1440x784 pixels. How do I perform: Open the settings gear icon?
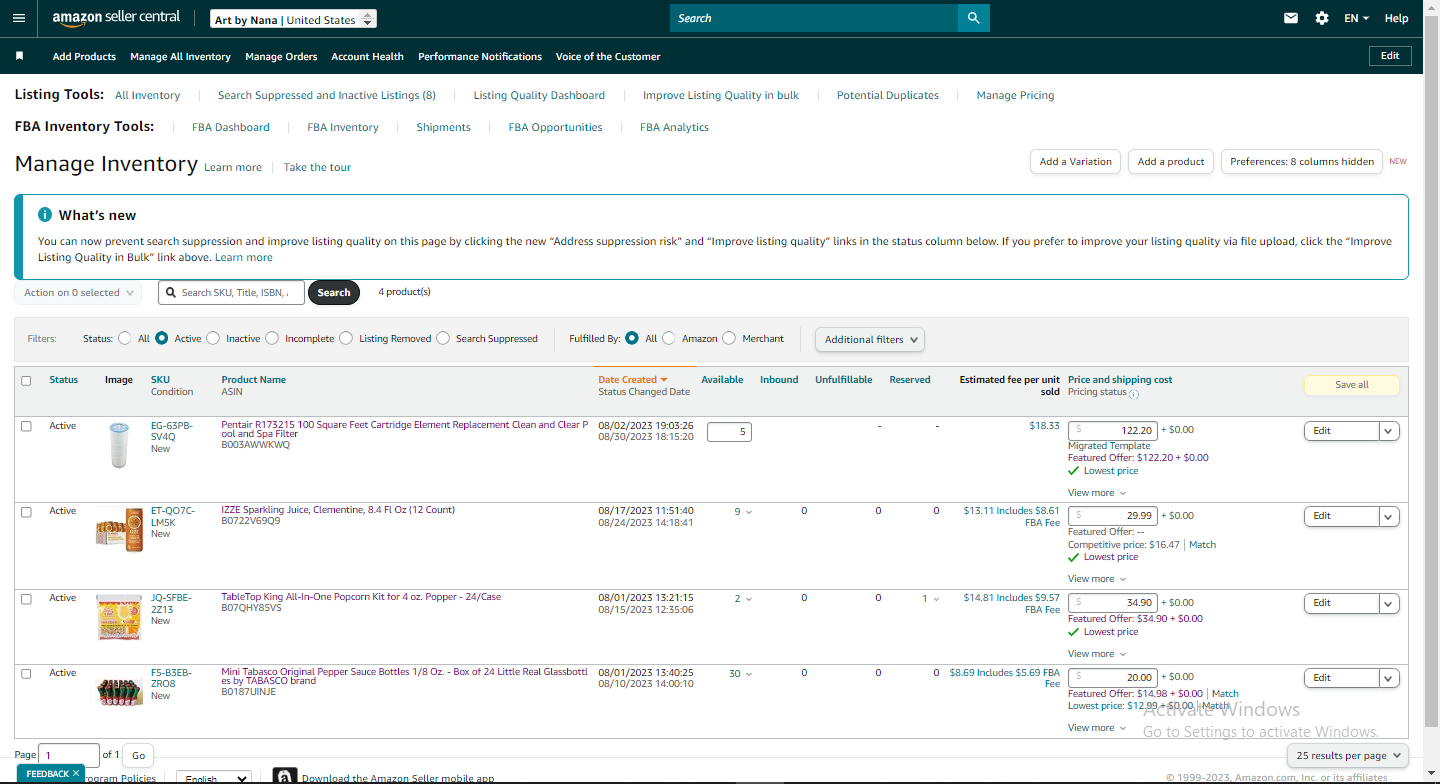[x=1322, y=18]
